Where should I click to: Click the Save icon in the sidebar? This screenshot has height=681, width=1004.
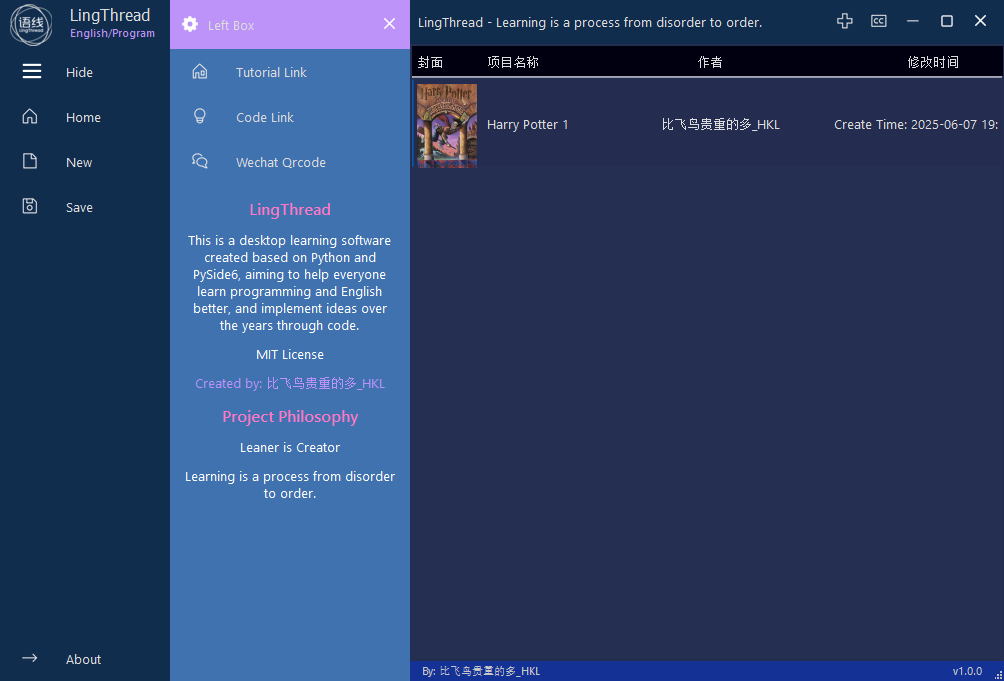(x=31, y=206)
